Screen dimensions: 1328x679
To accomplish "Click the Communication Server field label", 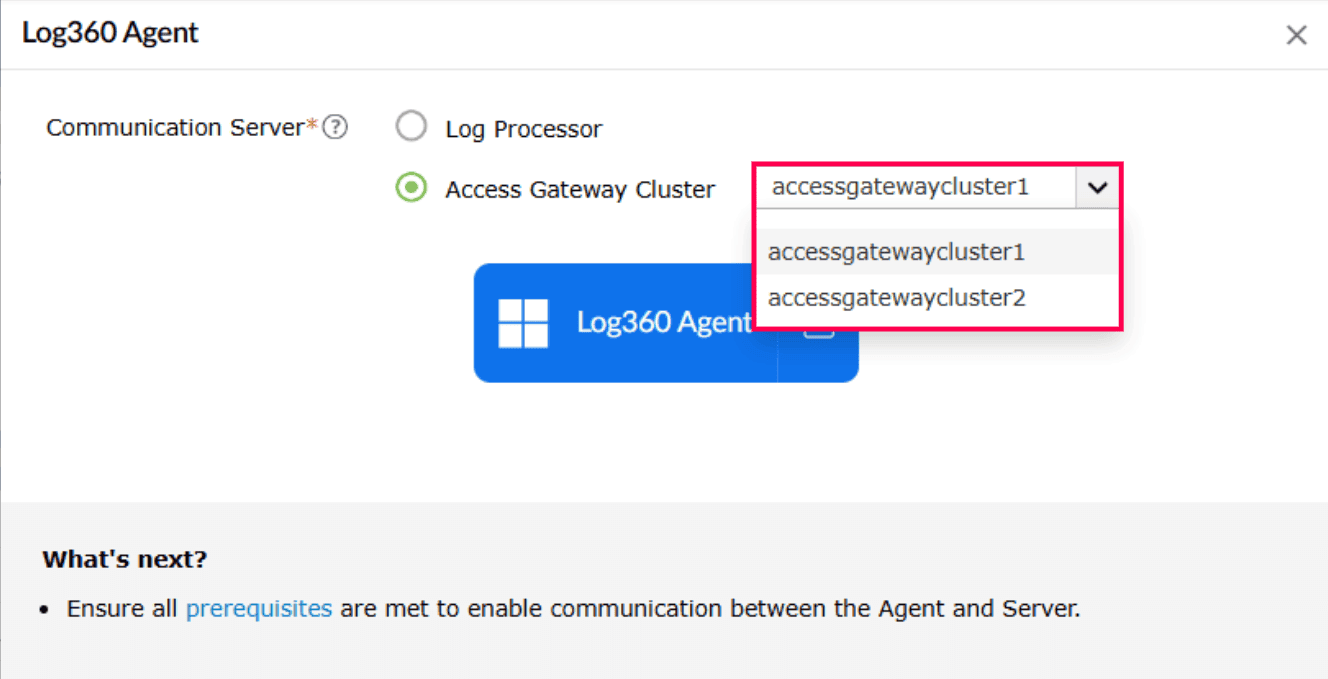I will [x=175, y=128].
